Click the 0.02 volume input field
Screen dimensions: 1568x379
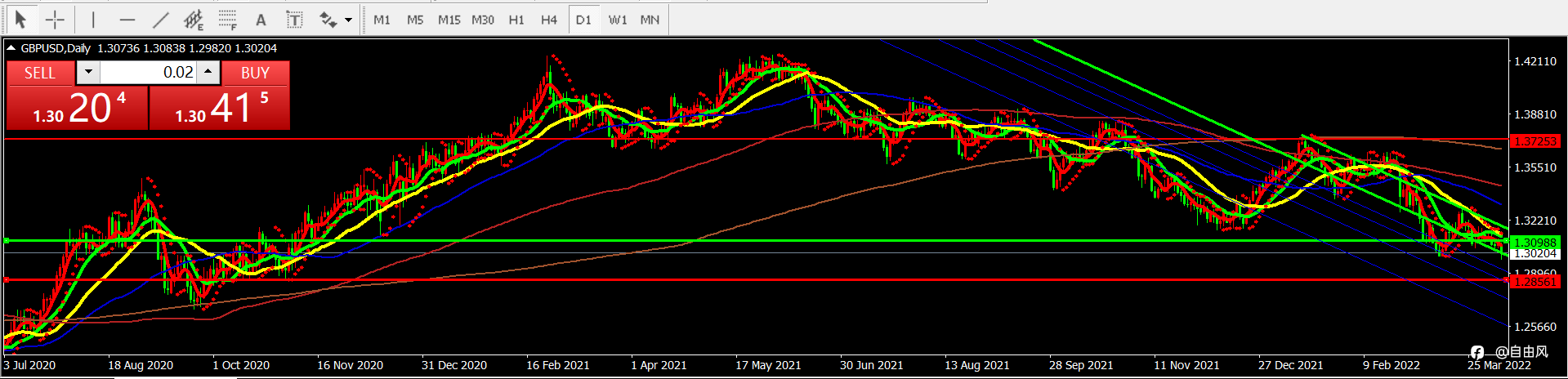[x=149, y=72]
